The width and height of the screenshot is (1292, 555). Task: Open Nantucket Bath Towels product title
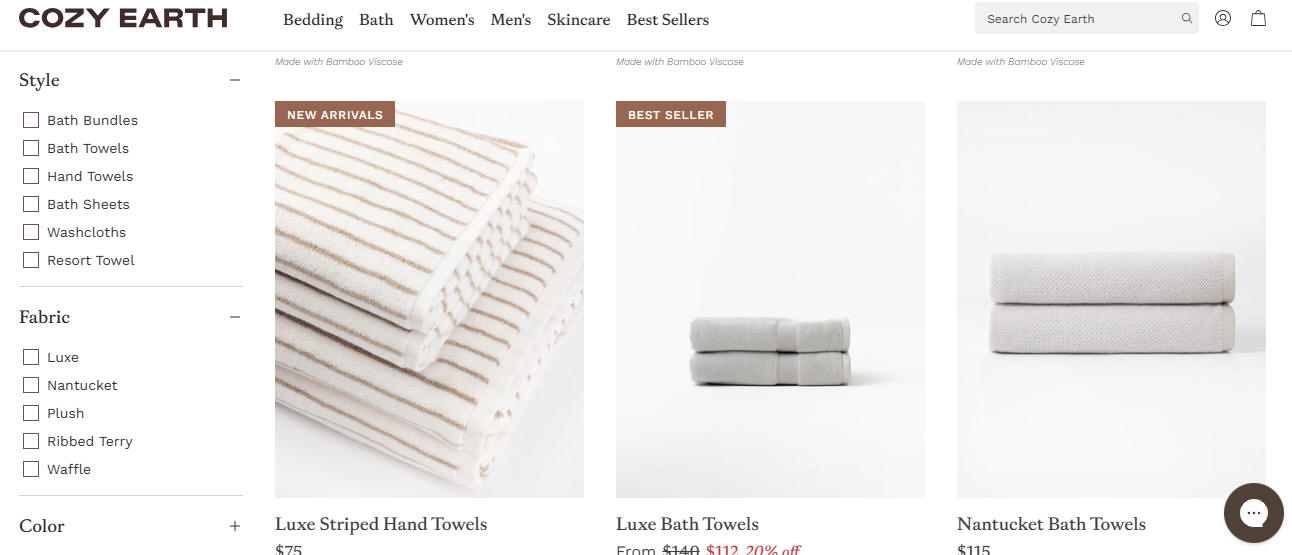click(x=1051, y=524)
